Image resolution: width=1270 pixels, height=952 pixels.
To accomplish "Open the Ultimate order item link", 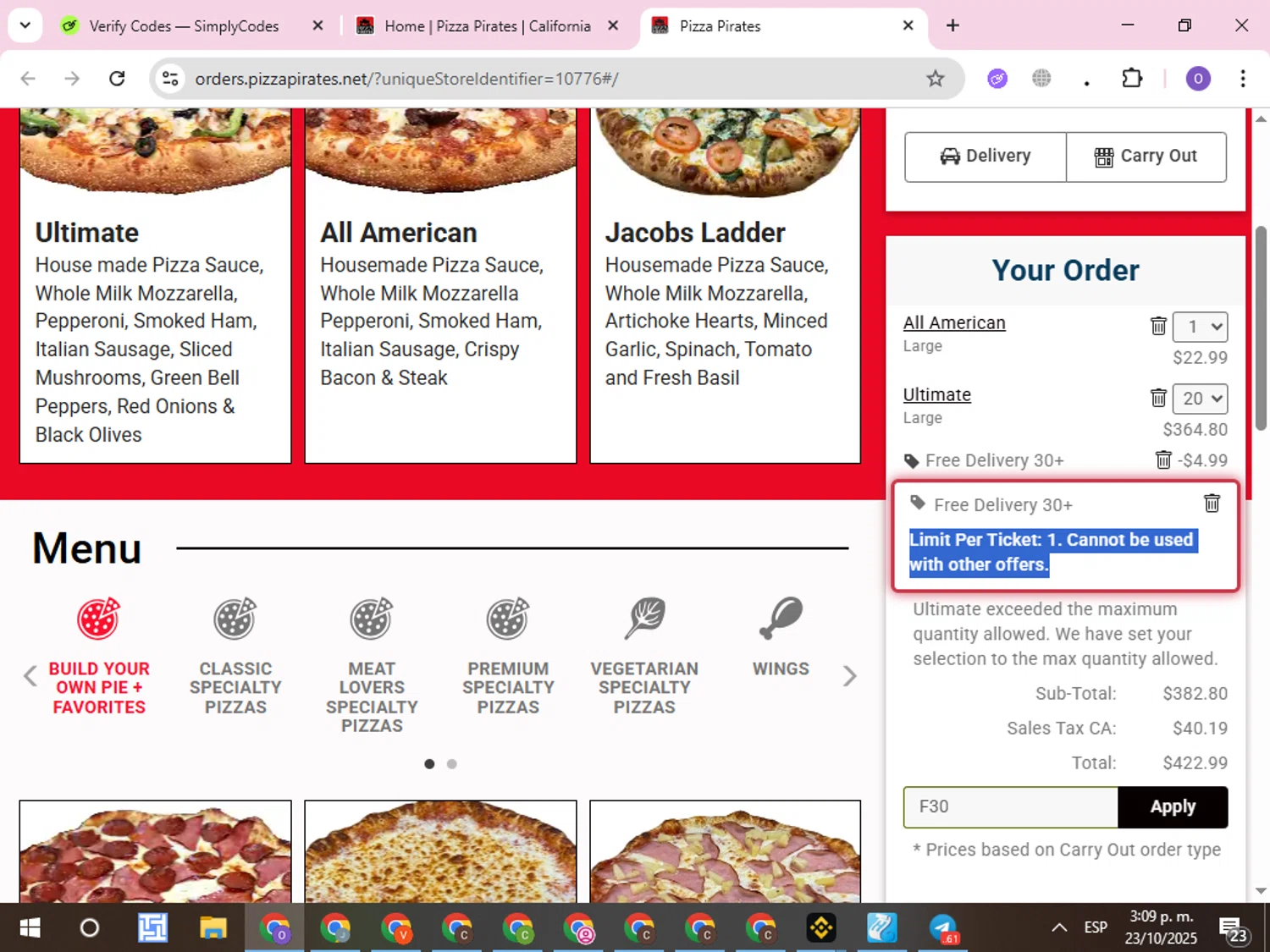I will (x=936, y=394).
